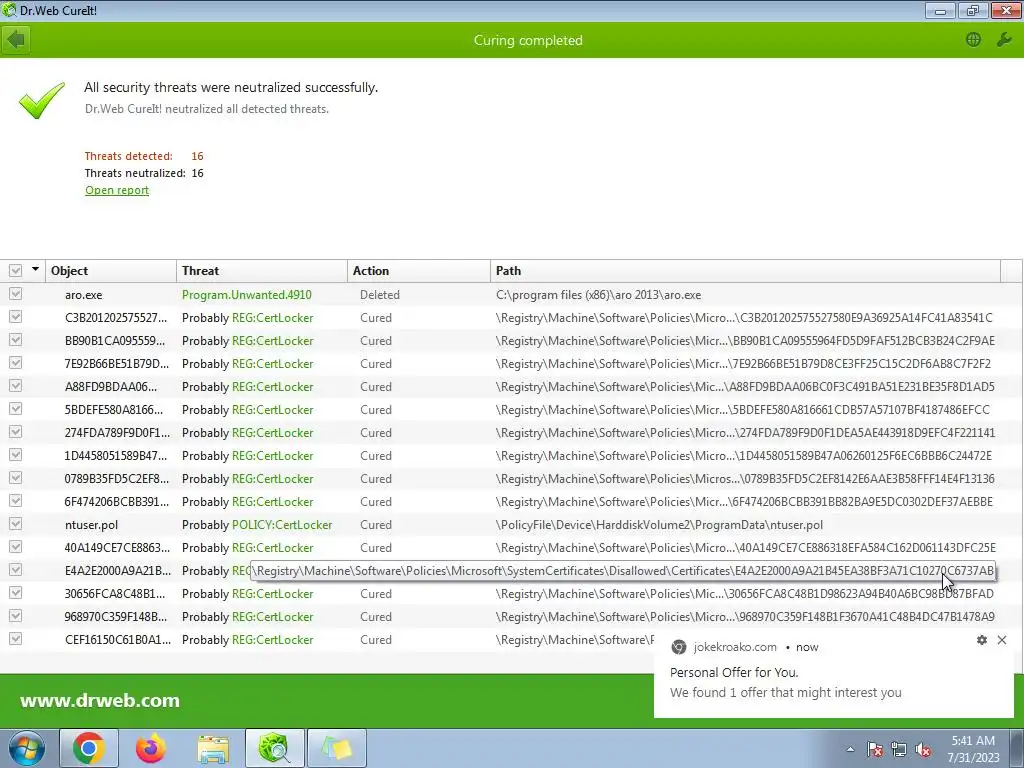Switch to Dr.Web CureIt! taskbar button
Image resolution: width=1024 pixels, height=768 pixels.
(x=274, y=748)
